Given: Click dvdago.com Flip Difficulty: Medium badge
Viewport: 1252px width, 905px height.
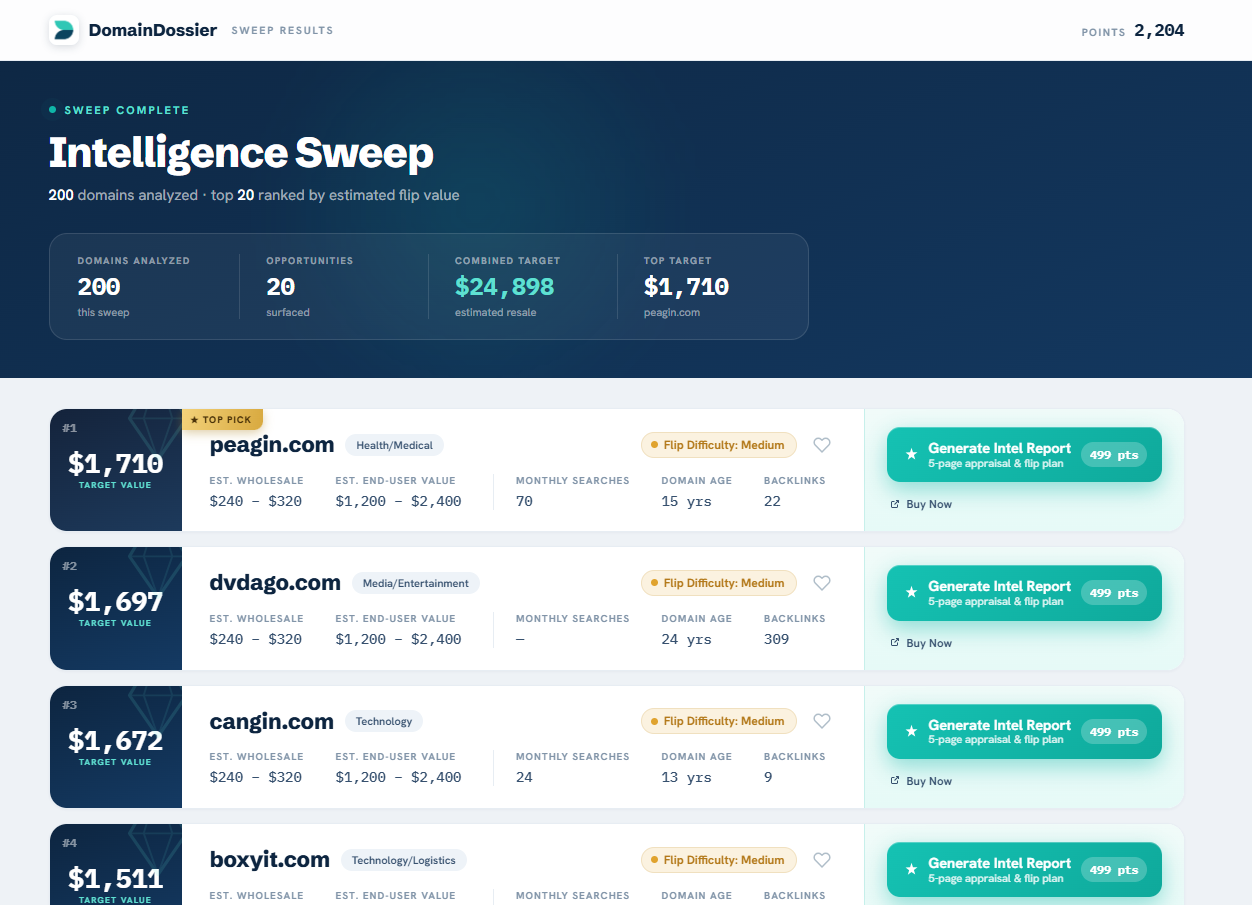Looking at the screenshot, I should pyautogui.click(x=719, y=583).
